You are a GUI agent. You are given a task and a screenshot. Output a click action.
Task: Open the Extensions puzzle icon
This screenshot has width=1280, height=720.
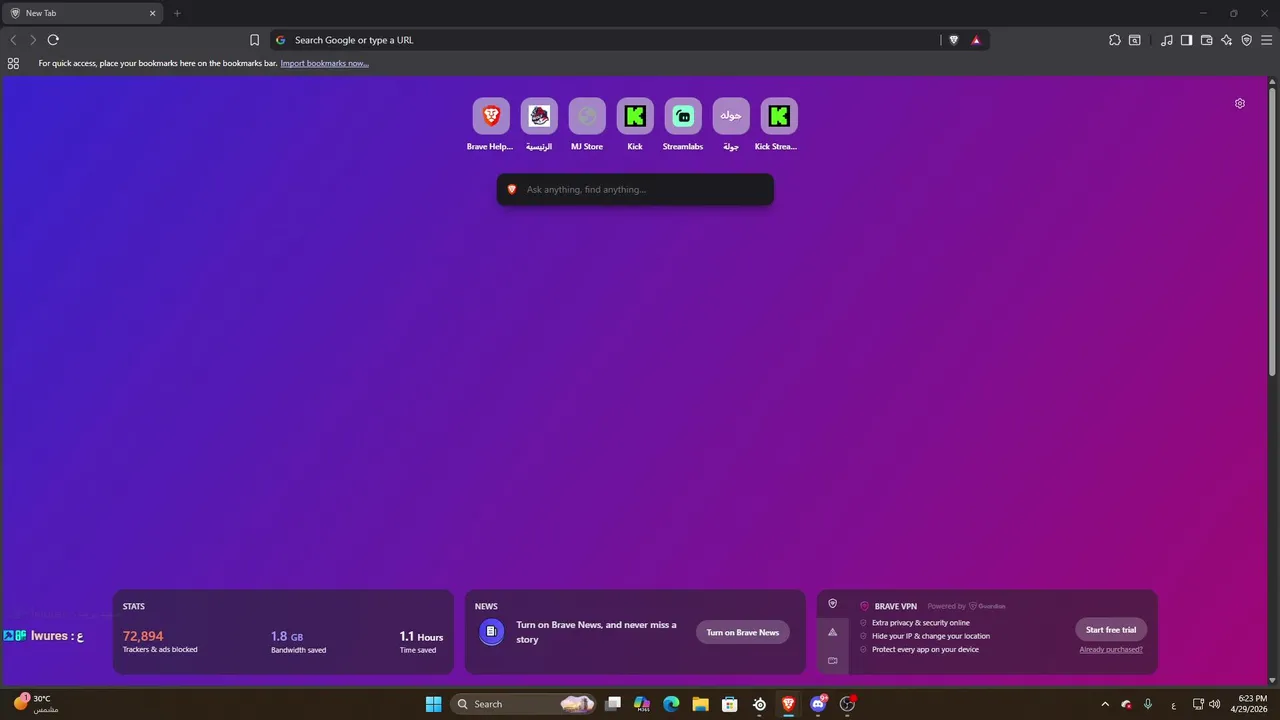(x=1115, y=40)
